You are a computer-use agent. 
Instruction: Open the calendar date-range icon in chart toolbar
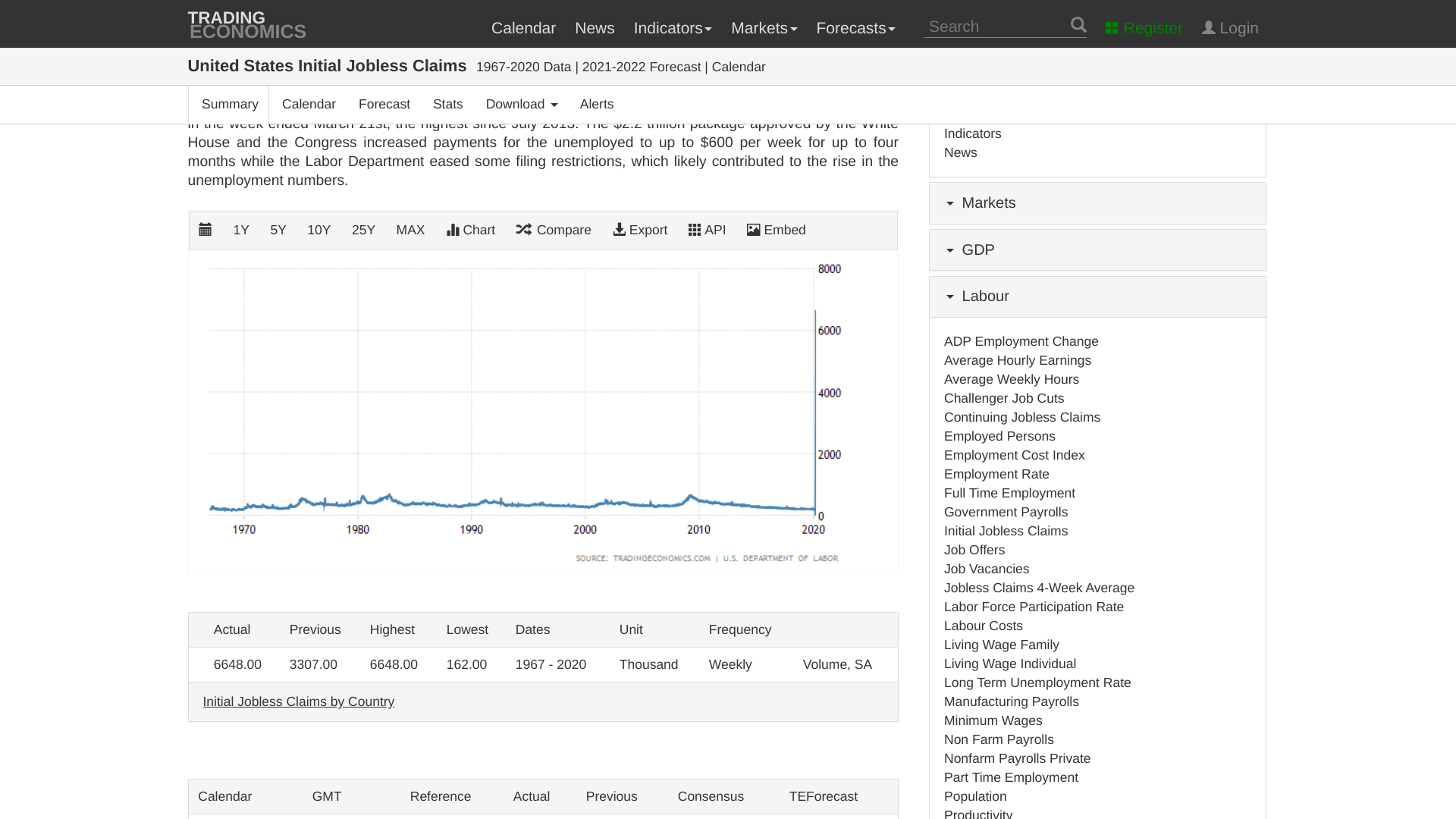[205, 230]
